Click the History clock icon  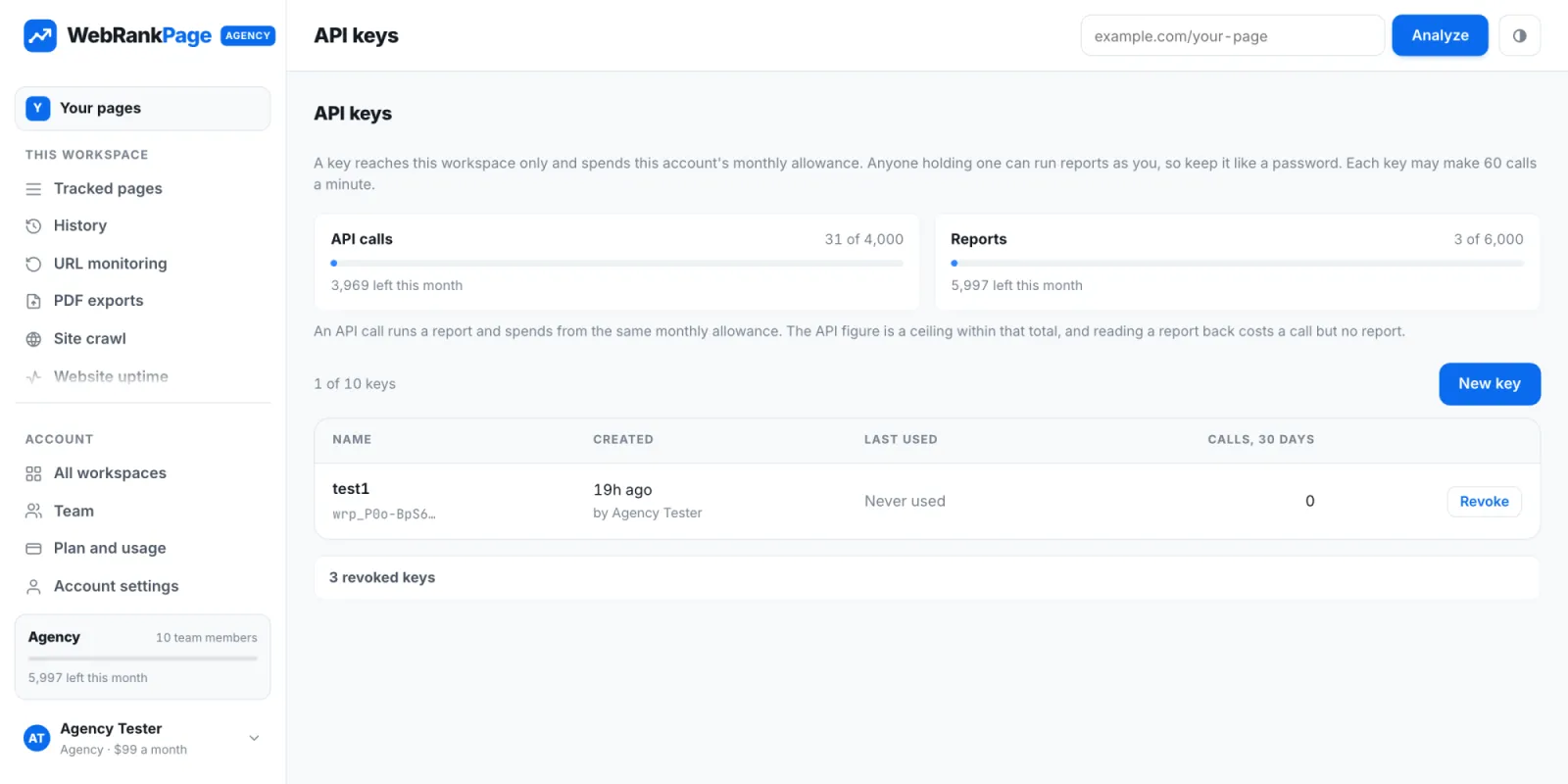[33, 226]
